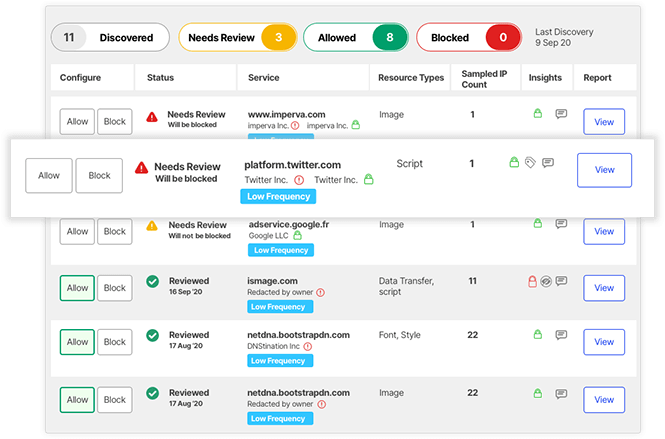Screen dimensions: 665x439
Task: Filter by Needs Review services
Action: coord(238,37)
